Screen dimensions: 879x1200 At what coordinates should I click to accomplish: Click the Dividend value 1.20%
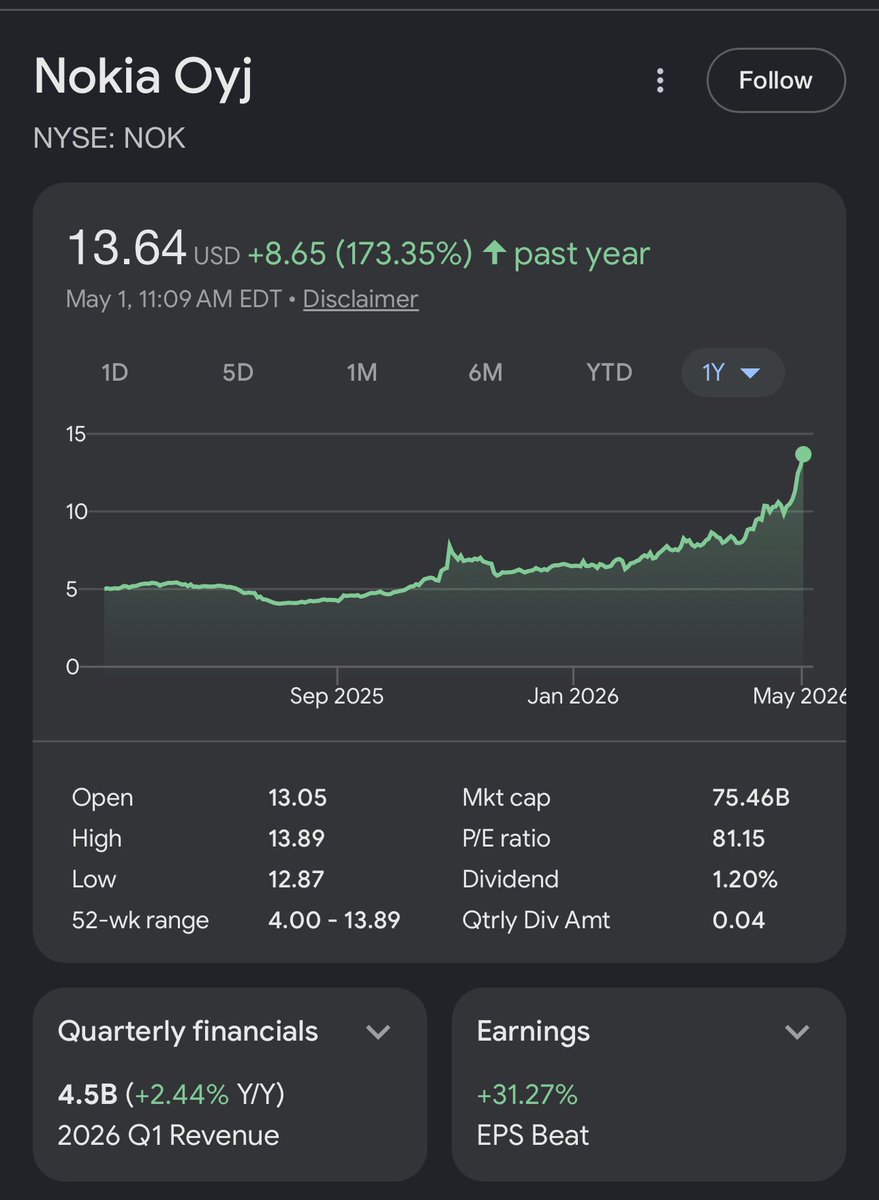745,879
